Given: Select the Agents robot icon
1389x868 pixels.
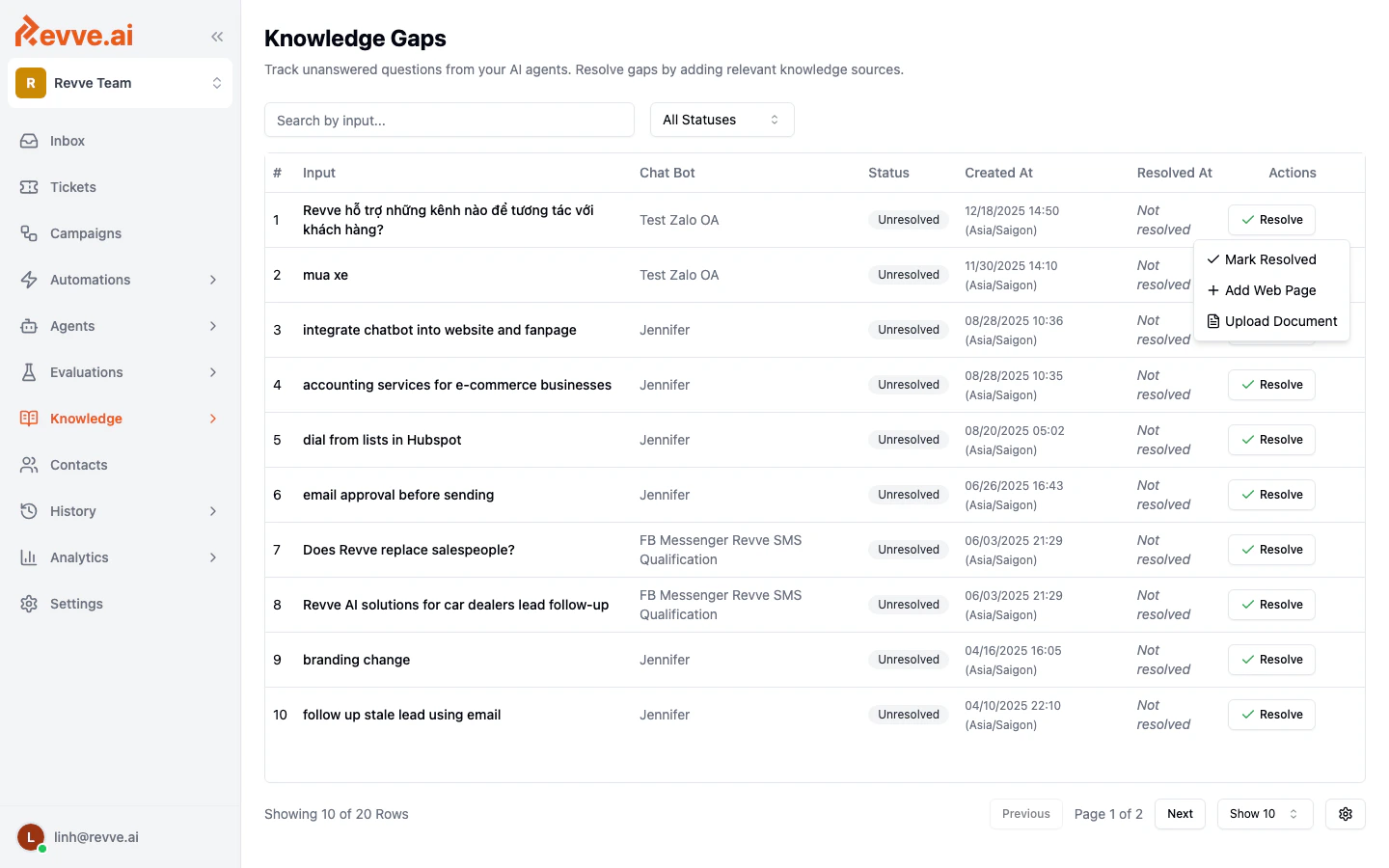Looking at the screenshot, I should click(x=29, y=326).
